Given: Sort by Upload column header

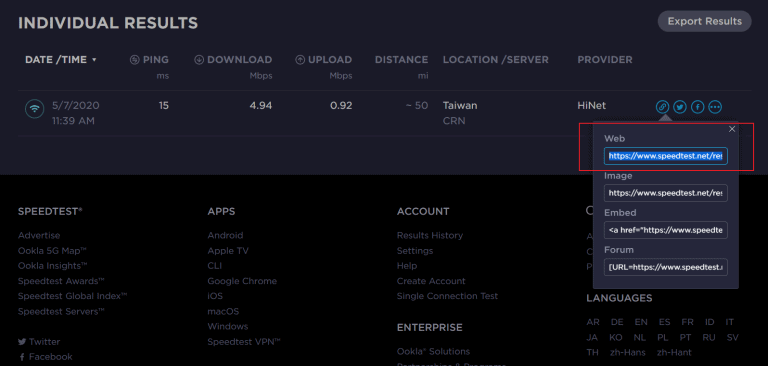Looking at the screenshot, I should point(324,60).
